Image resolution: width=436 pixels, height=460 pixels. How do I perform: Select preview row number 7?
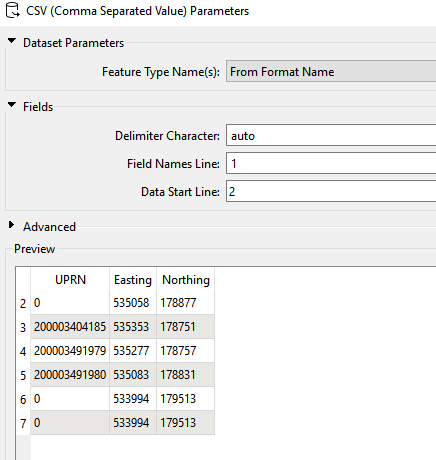pyautogui.click(x=23, y=423)
